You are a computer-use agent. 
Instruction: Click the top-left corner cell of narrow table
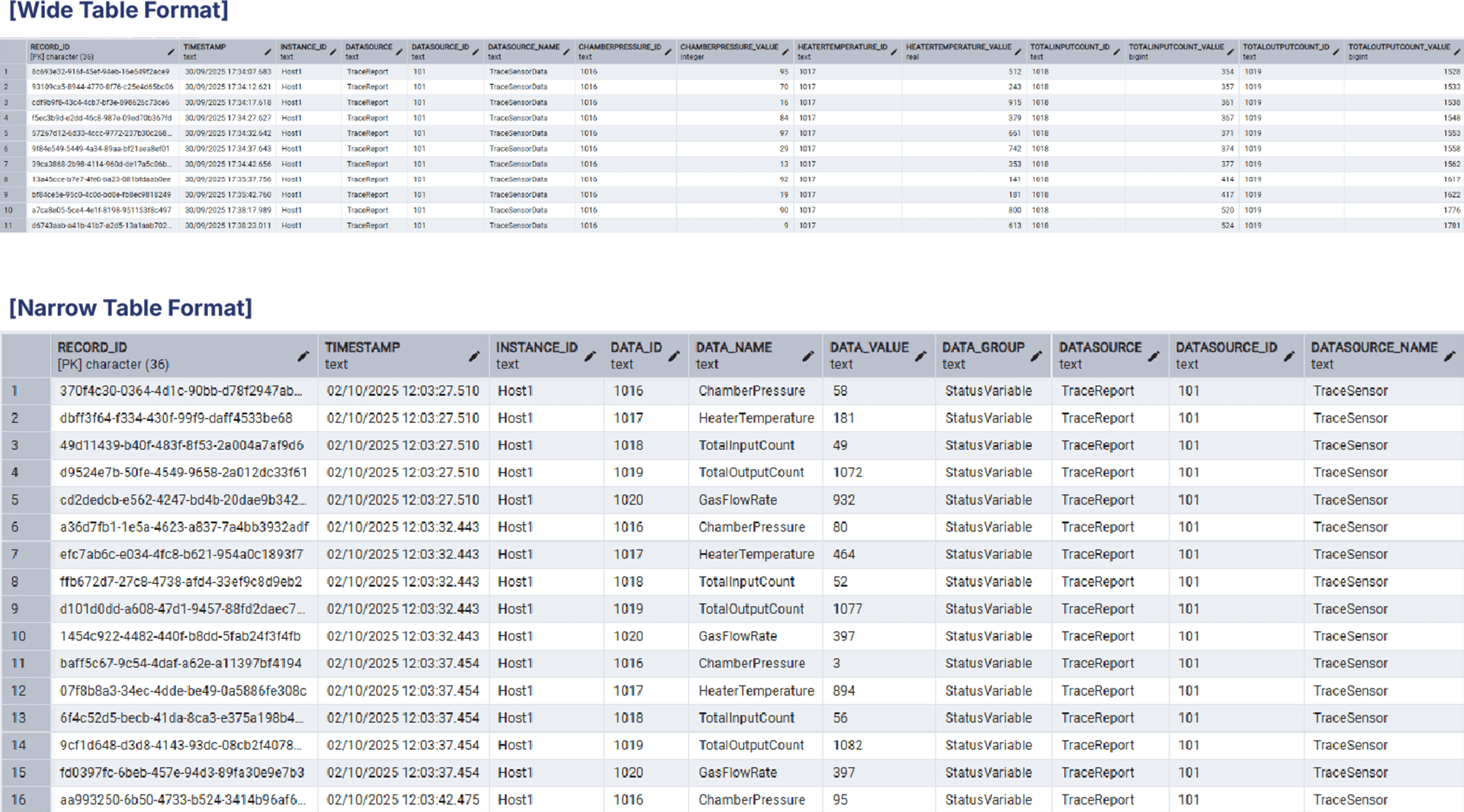[x=25, y=355]
